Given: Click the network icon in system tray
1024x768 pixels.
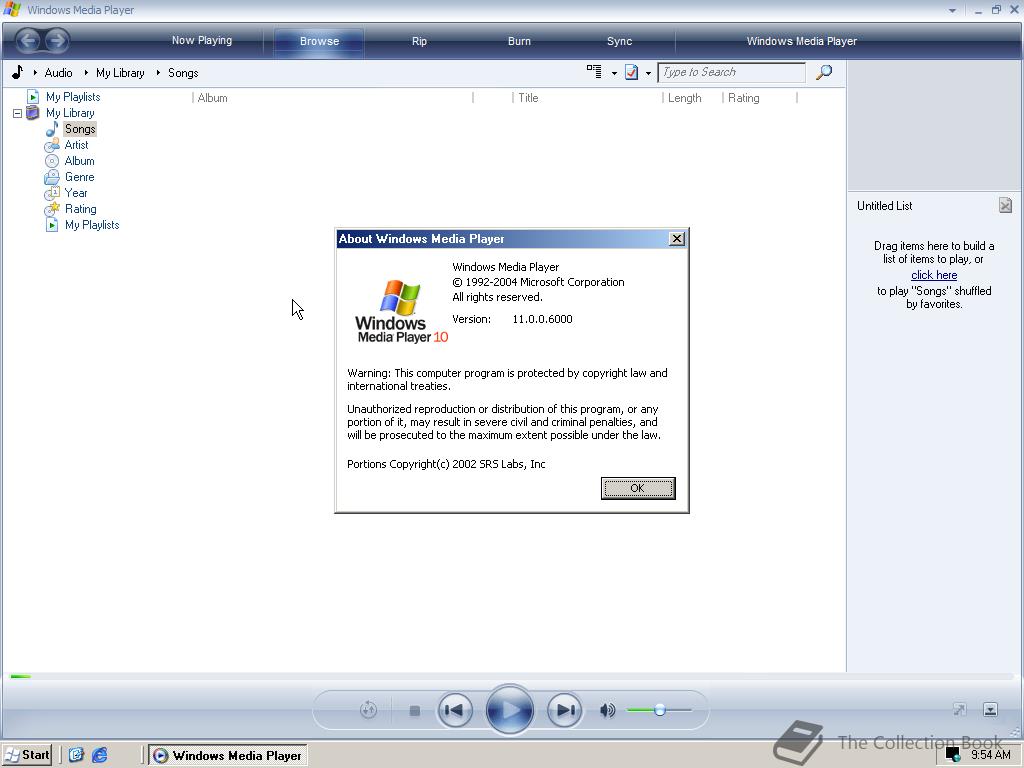Looking at the screenshot, I should [x=953, y=755].
